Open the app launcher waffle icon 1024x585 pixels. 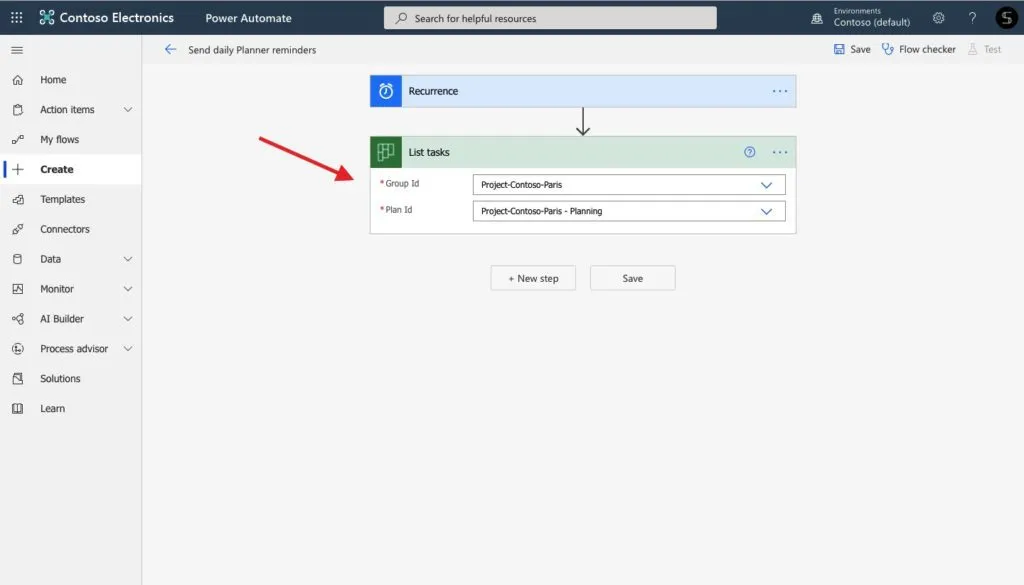tap(17, 18)
